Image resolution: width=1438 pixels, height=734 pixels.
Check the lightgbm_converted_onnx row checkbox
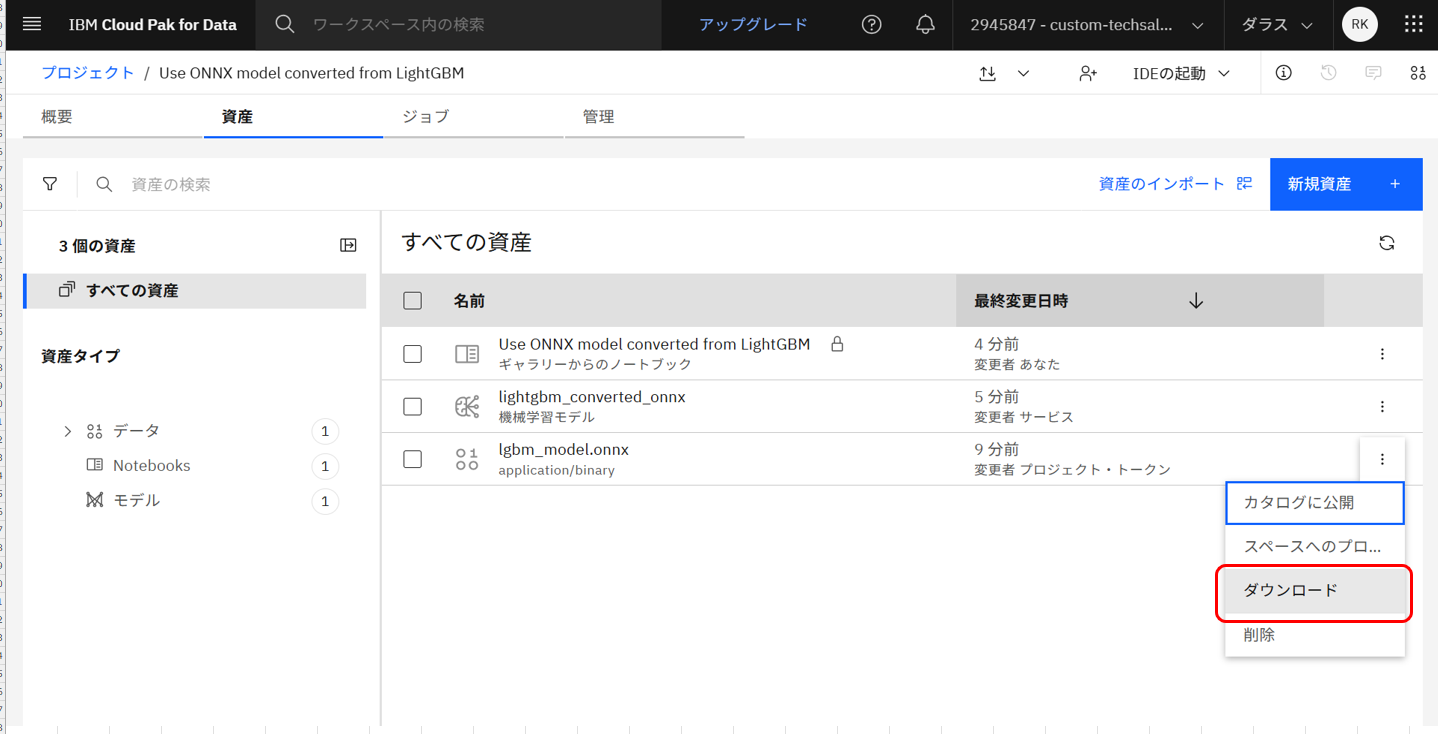pyautogui.click(x=412, y=406)
